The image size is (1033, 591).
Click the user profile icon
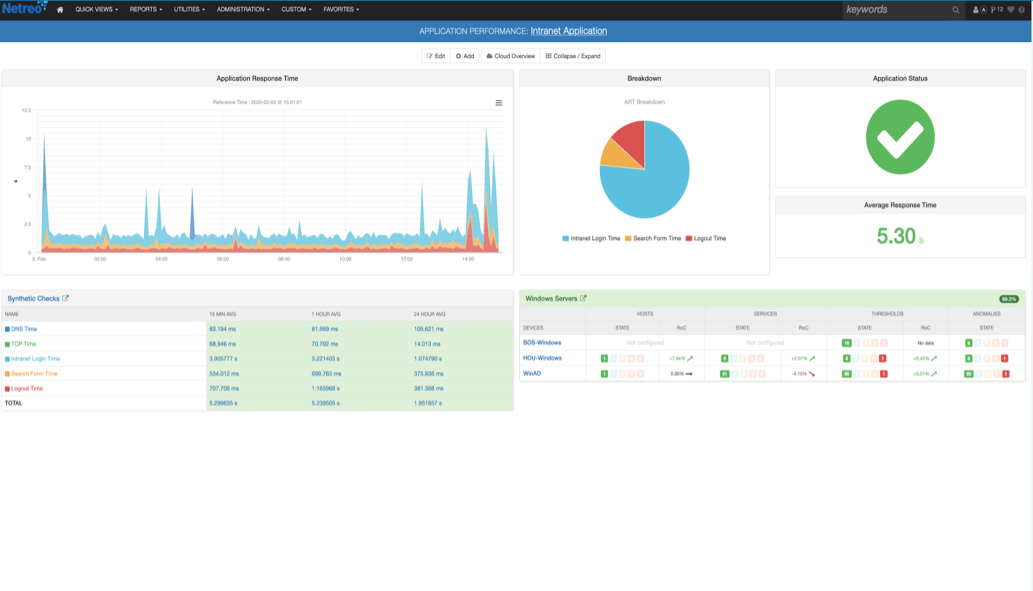click(976, 10)
